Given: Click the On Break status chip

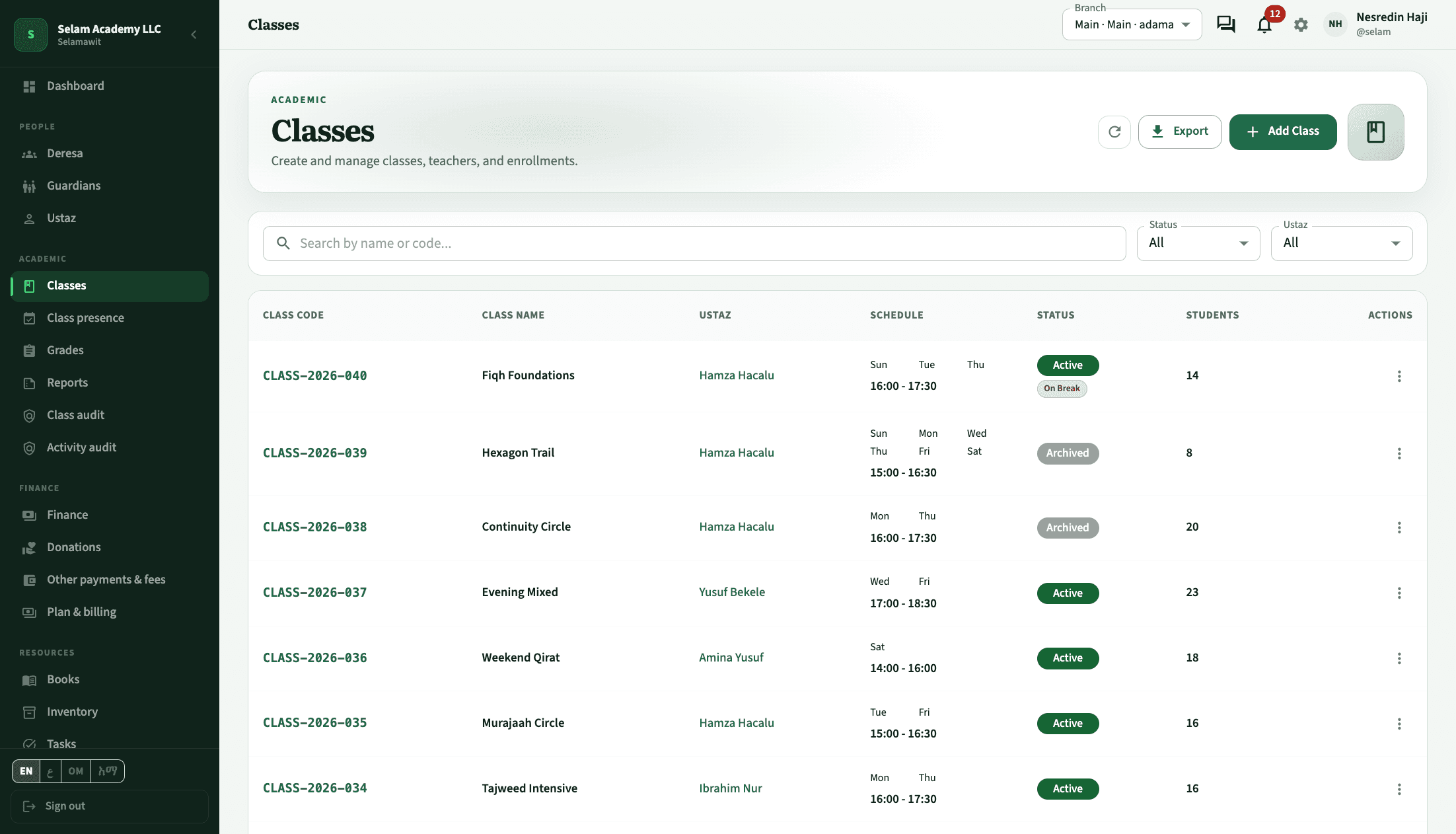Looking at the screenshot, I should [1062, 389].
